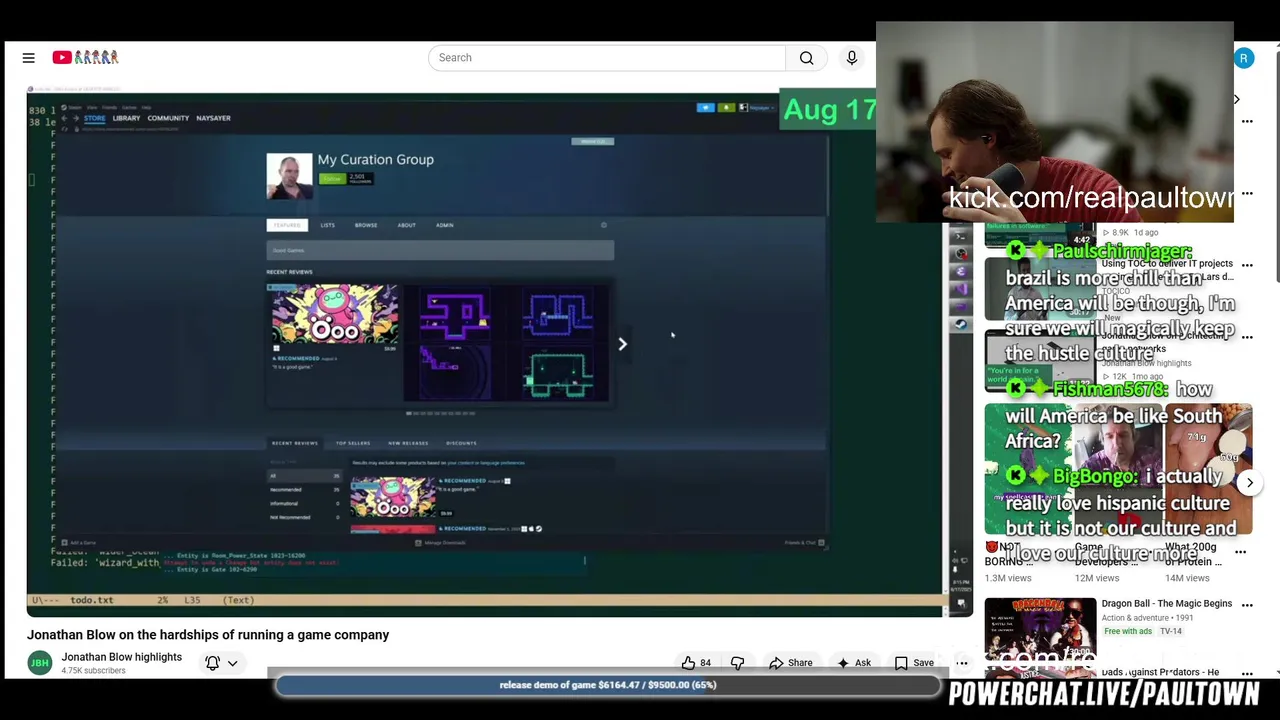
Task: Open the Ask AI sparkle button
Action: click(854, 663)
